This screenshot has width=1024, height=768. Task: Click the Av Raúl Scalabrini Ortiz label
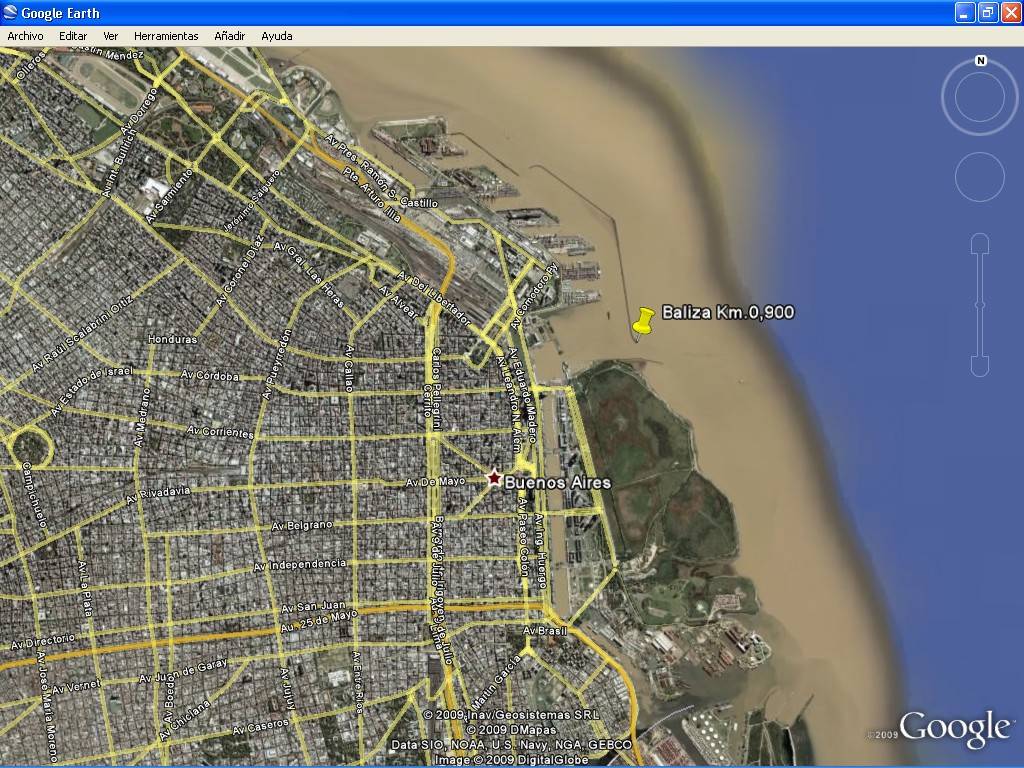click(x=82, y=334)
